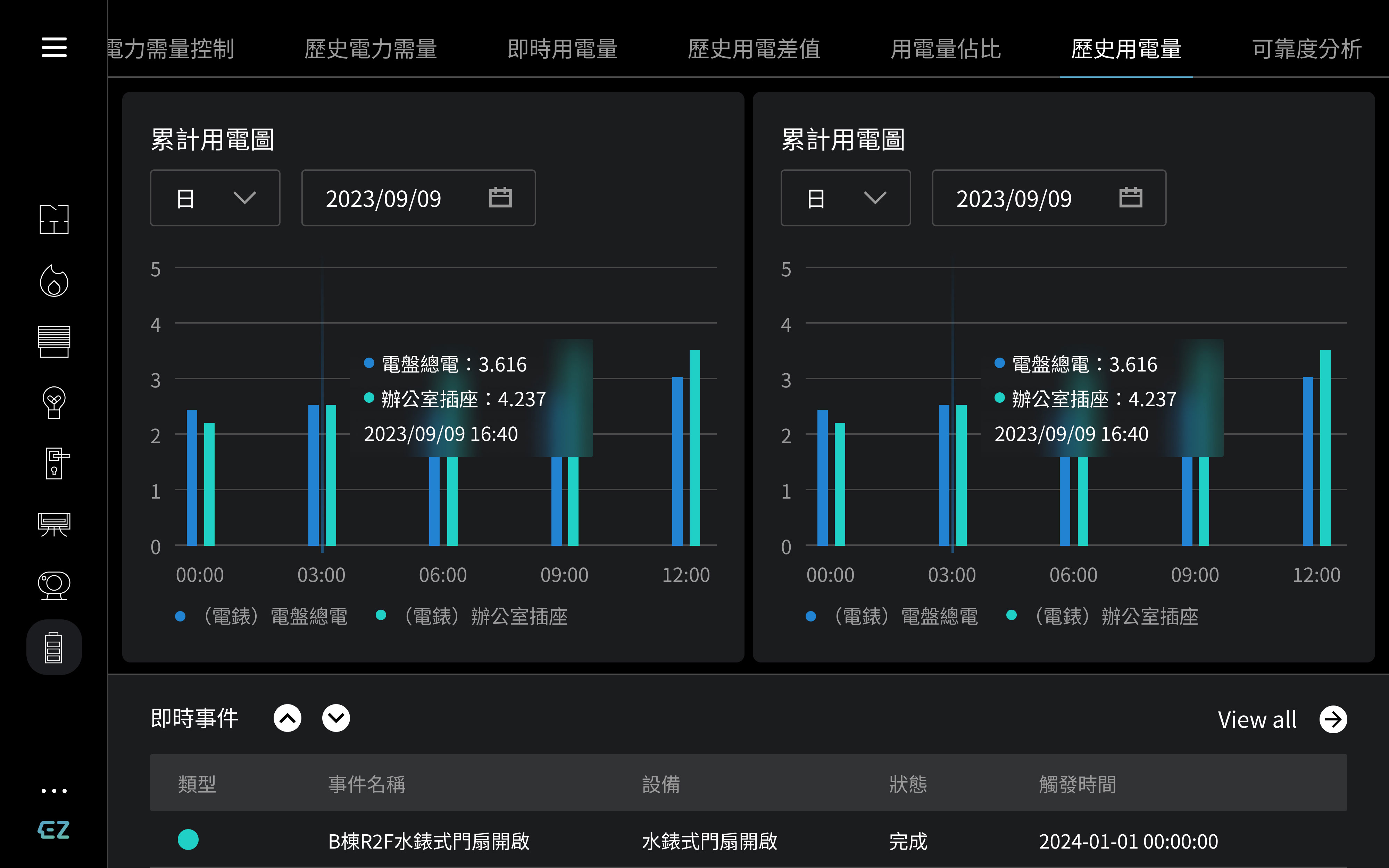Open the lighting bulb sidebar icon

54,402
